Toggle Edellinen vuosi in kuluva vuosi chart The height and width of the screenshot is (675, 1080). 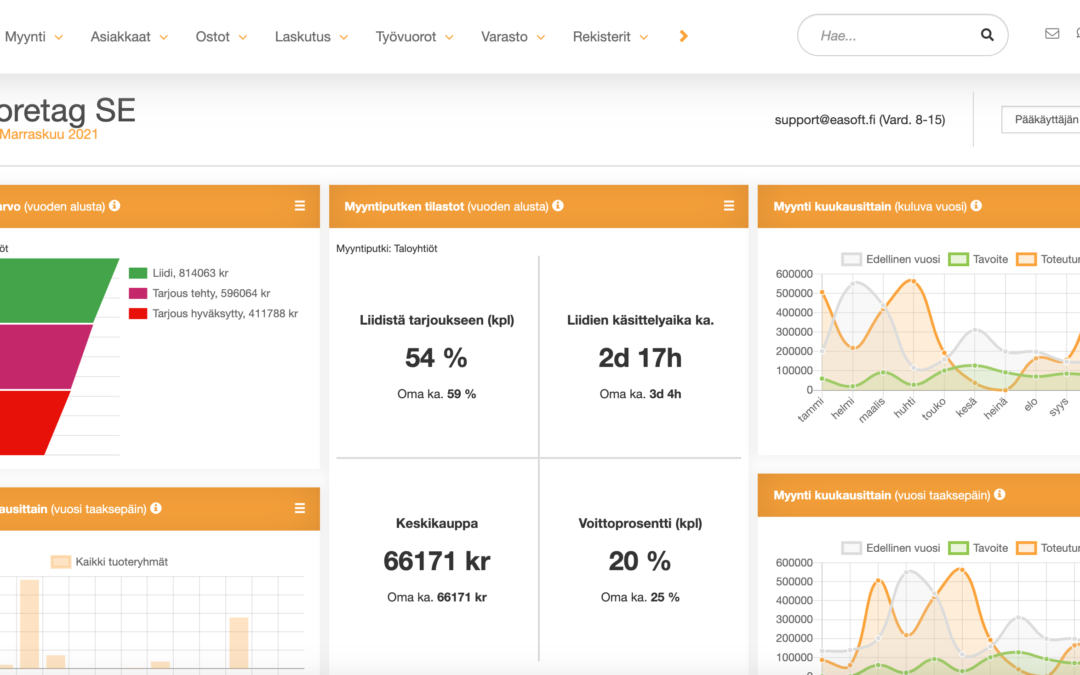pyautogui.click(x=891, y=259)
